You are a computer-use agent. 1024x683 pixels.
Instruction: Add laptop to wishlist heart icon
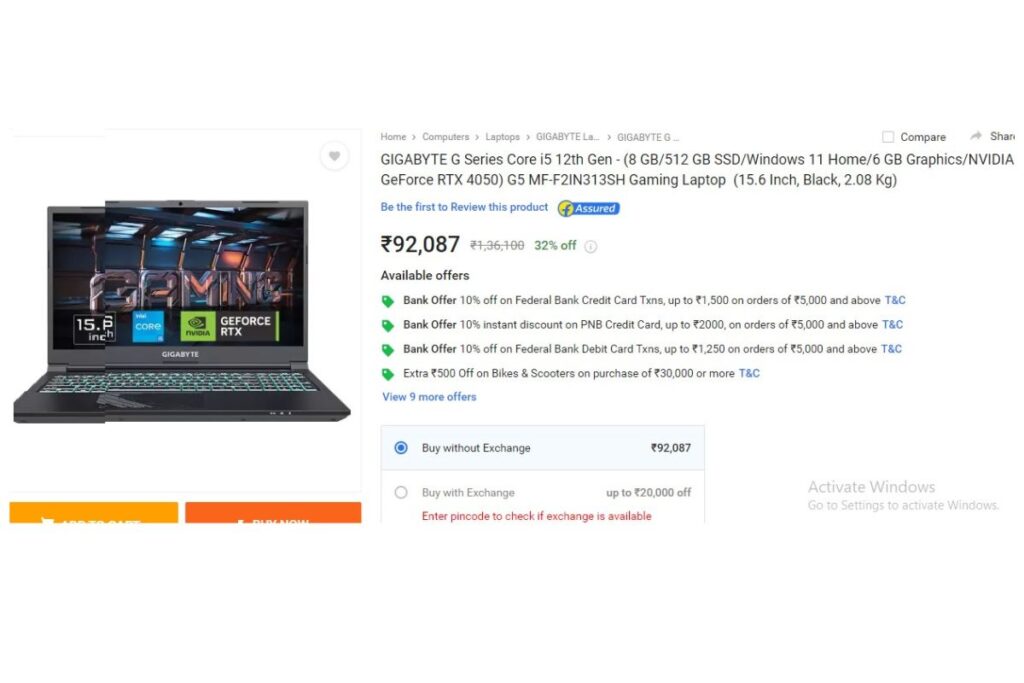coord(334,156)
